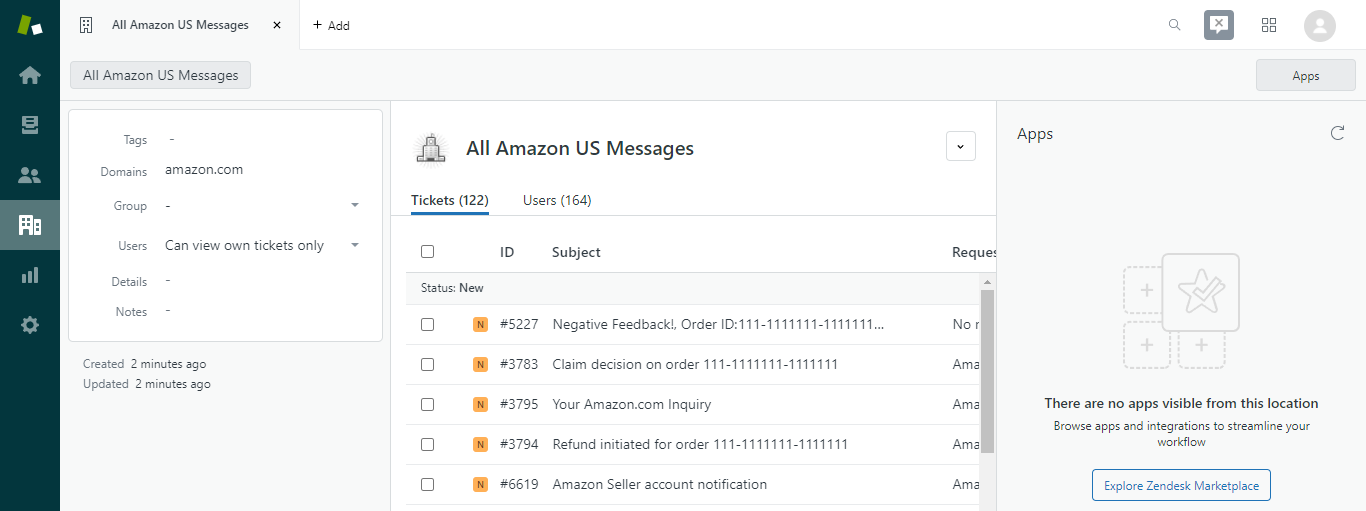Open the Zendesk products grid icon
The width and height of the screenshot is (1366, 511).
click(x=1269, y=25)
